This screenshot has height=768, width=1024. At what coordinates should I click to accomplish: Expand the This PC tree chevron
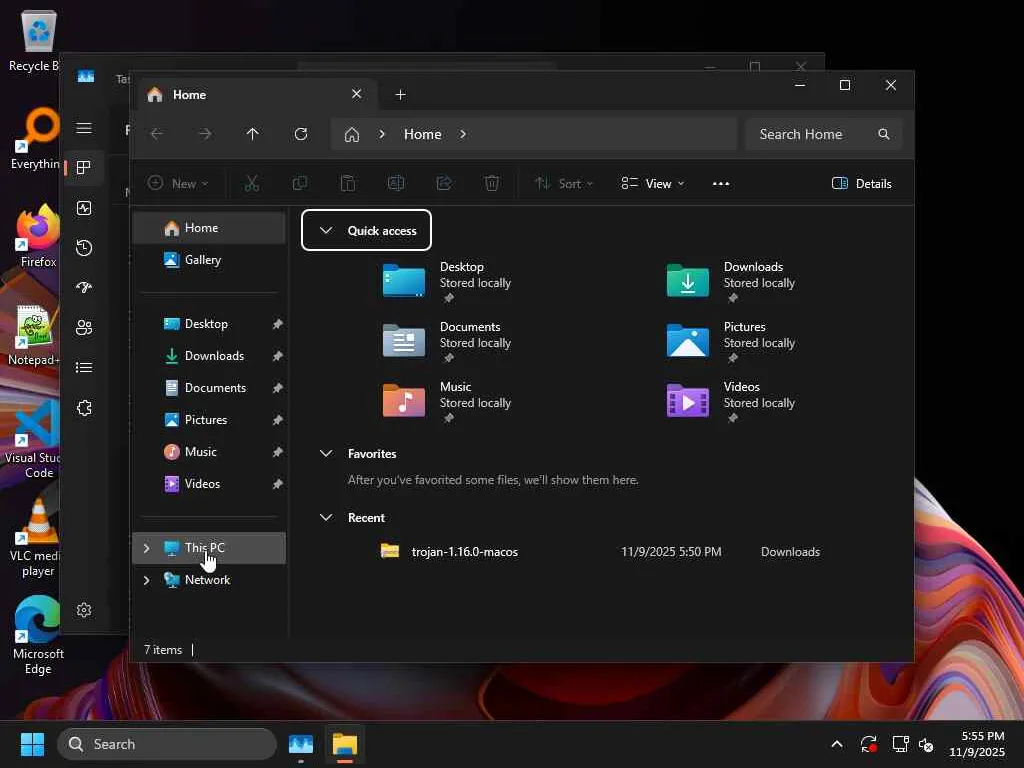(x=147, y=548)
